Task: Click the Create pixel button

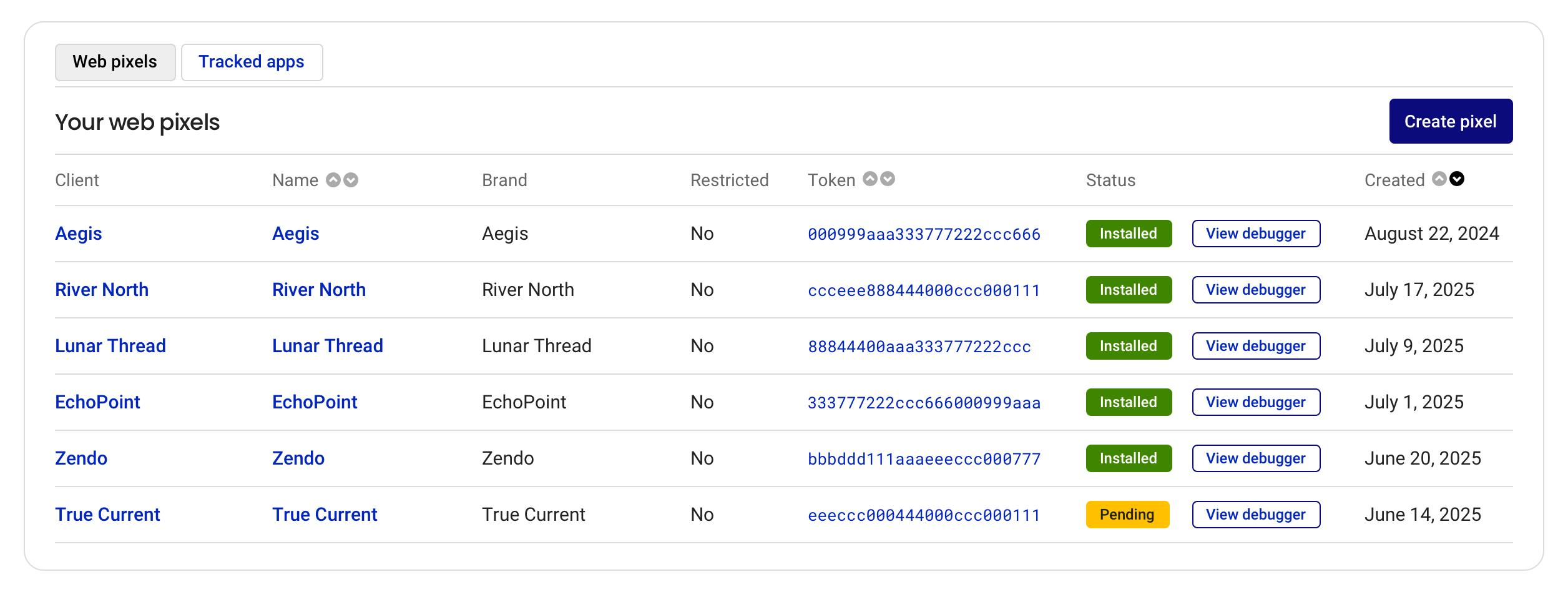Action: [x=1451, y=121]
